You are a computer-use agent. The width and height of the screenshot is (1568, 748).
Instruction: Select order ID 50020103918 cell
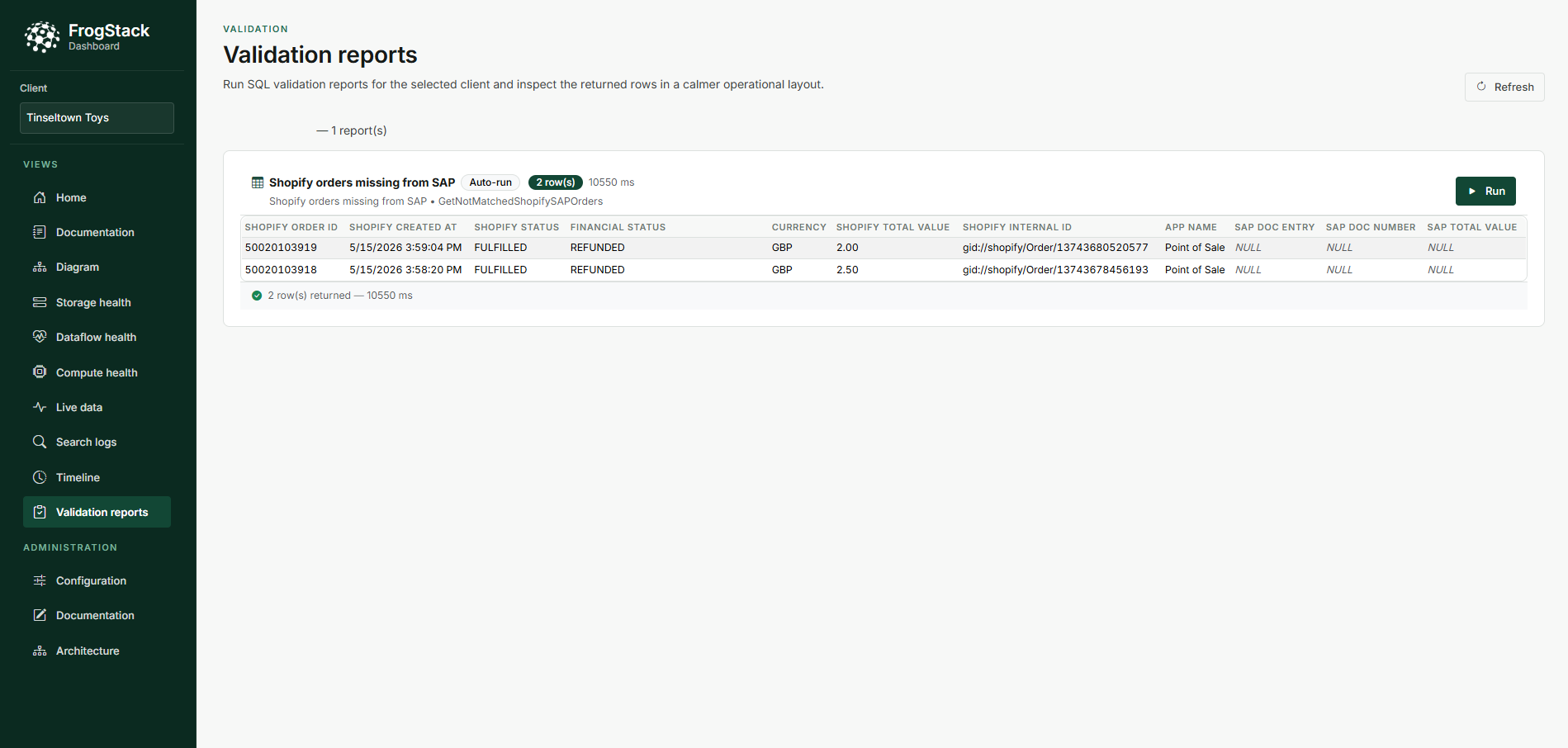click(281, 270)
